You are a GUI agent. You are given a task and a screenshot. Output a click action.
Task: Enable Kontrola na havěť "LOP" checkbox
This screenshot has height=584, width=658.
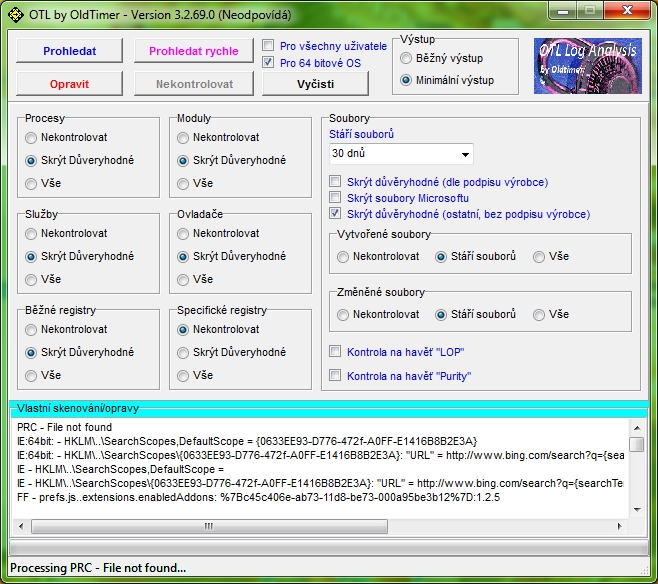pyautogui.click(x=335, y=352)
